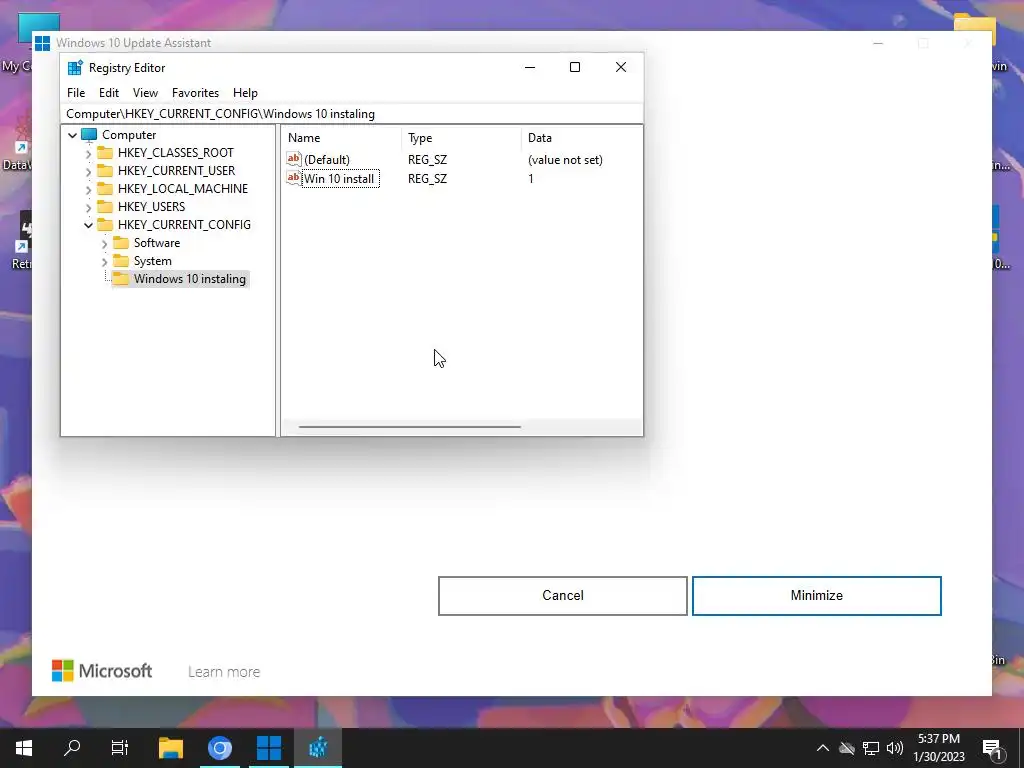Open the Learn more link
The image size is (1024, 768).
pos(224,671)
